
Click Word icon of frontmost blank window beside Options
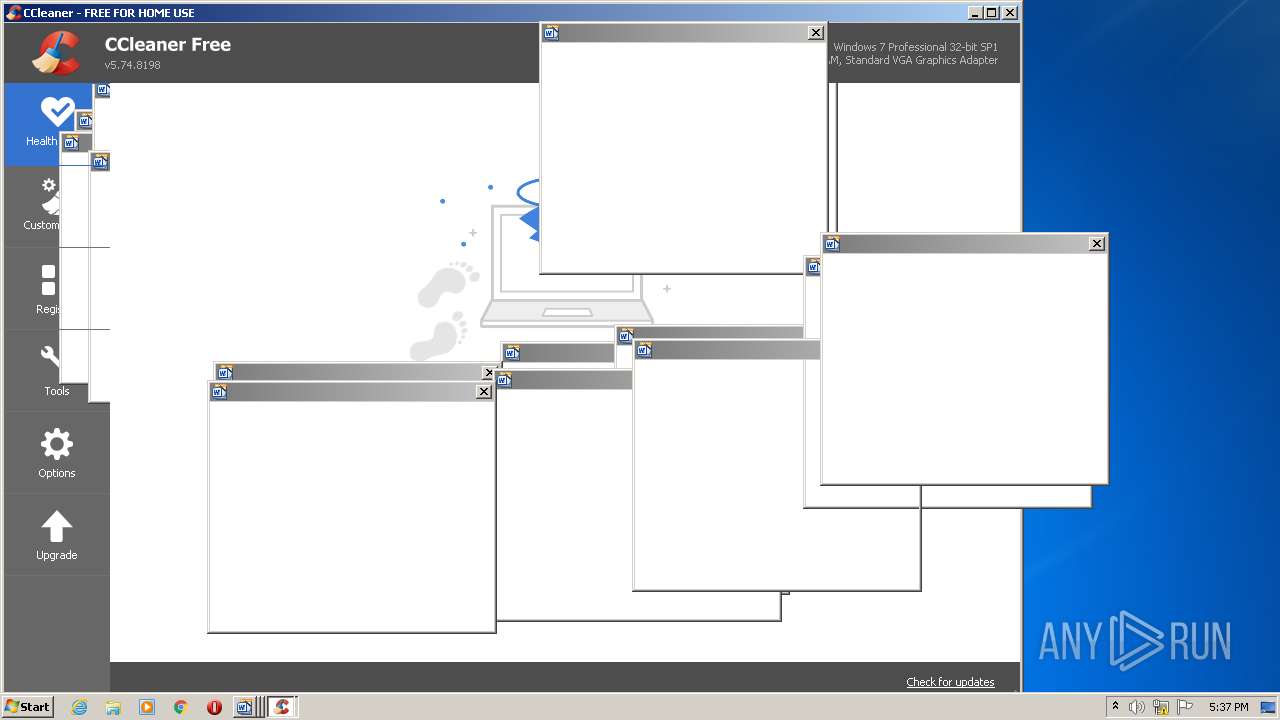tap(219, 392)
